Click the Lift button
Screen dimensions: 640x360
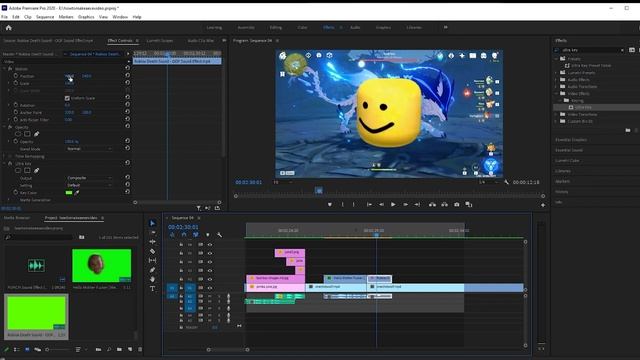click(x=432, y=204)
